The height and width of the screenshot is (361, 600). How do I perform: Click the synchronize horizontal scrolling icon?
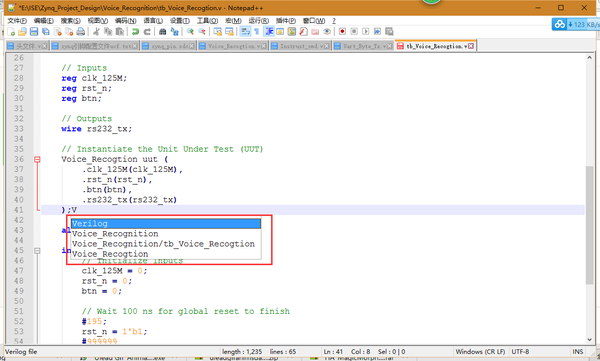[x=229, y=32]
